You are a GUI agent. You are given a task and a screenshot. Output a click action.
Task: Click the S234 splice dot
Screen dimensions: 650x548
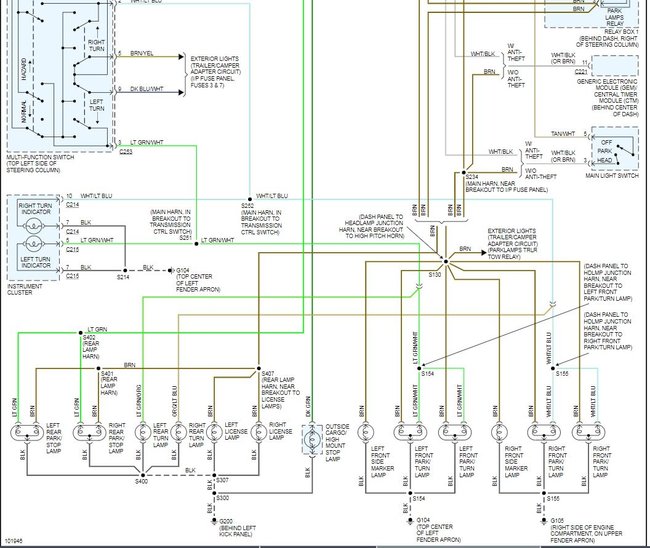(464, 172)
